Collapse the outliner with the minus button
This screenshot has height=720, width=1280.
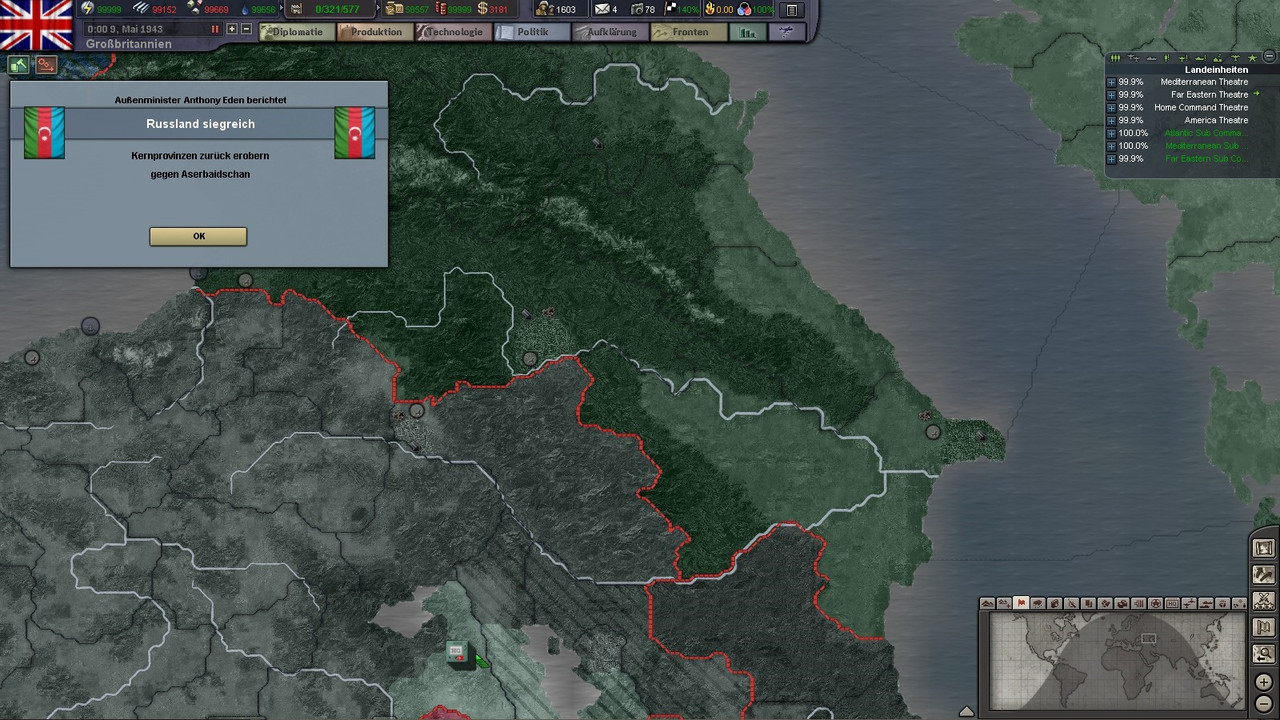[1269, 57]
